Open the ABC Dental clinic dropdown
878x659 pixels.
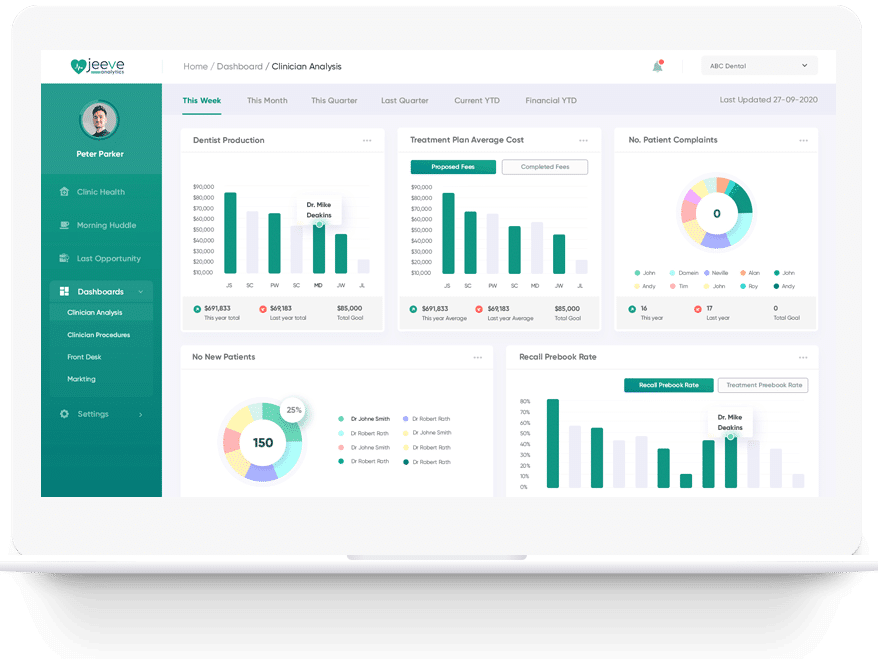pyautogui.click(x=759, y=66)
